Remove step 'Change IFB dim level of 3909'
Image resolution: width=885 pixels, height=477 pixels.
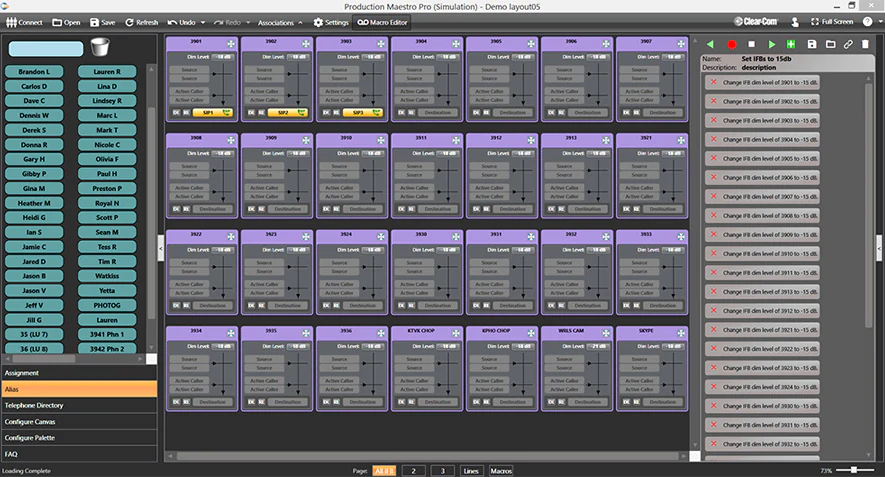coord(714,234)
